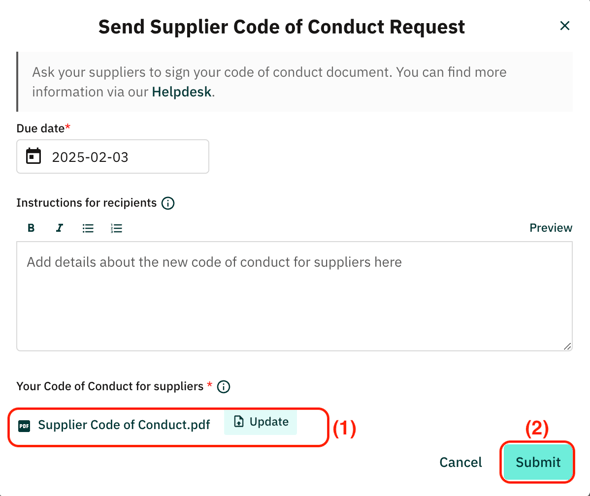This screenshot has width=590, height=496.
Task: Click the Preview link above the editor
Action: (x=551, y=228)
